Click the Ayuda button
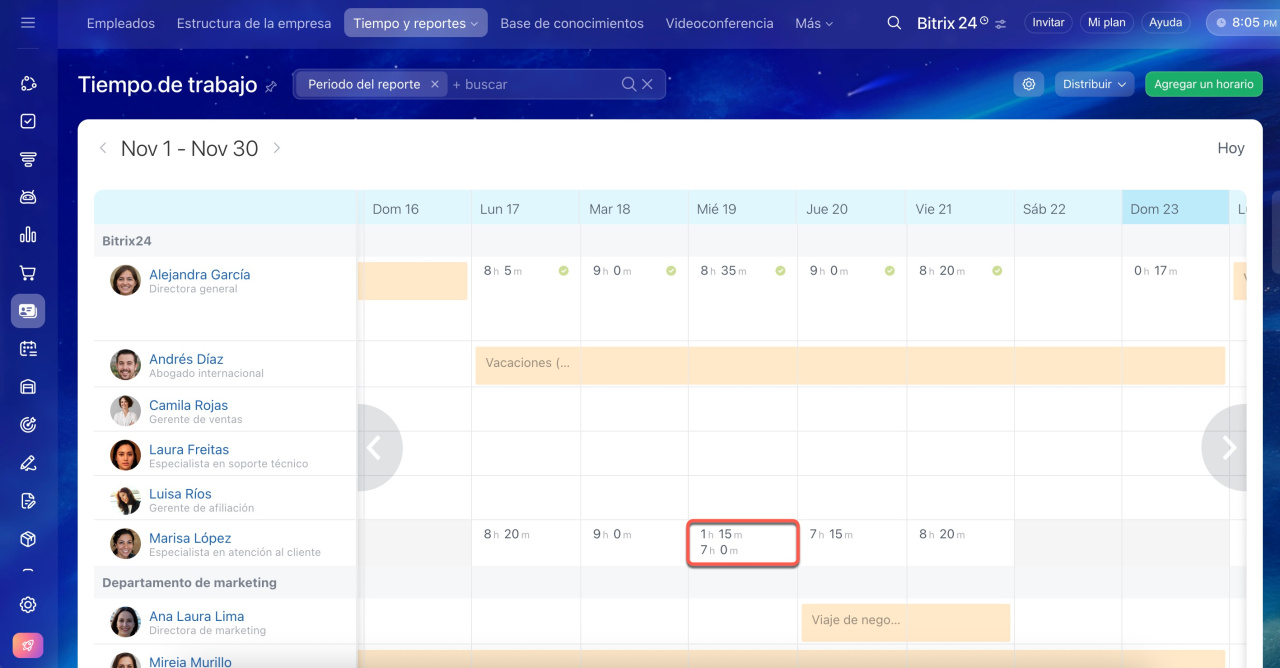1280x668 pixels. (1165, 22)
